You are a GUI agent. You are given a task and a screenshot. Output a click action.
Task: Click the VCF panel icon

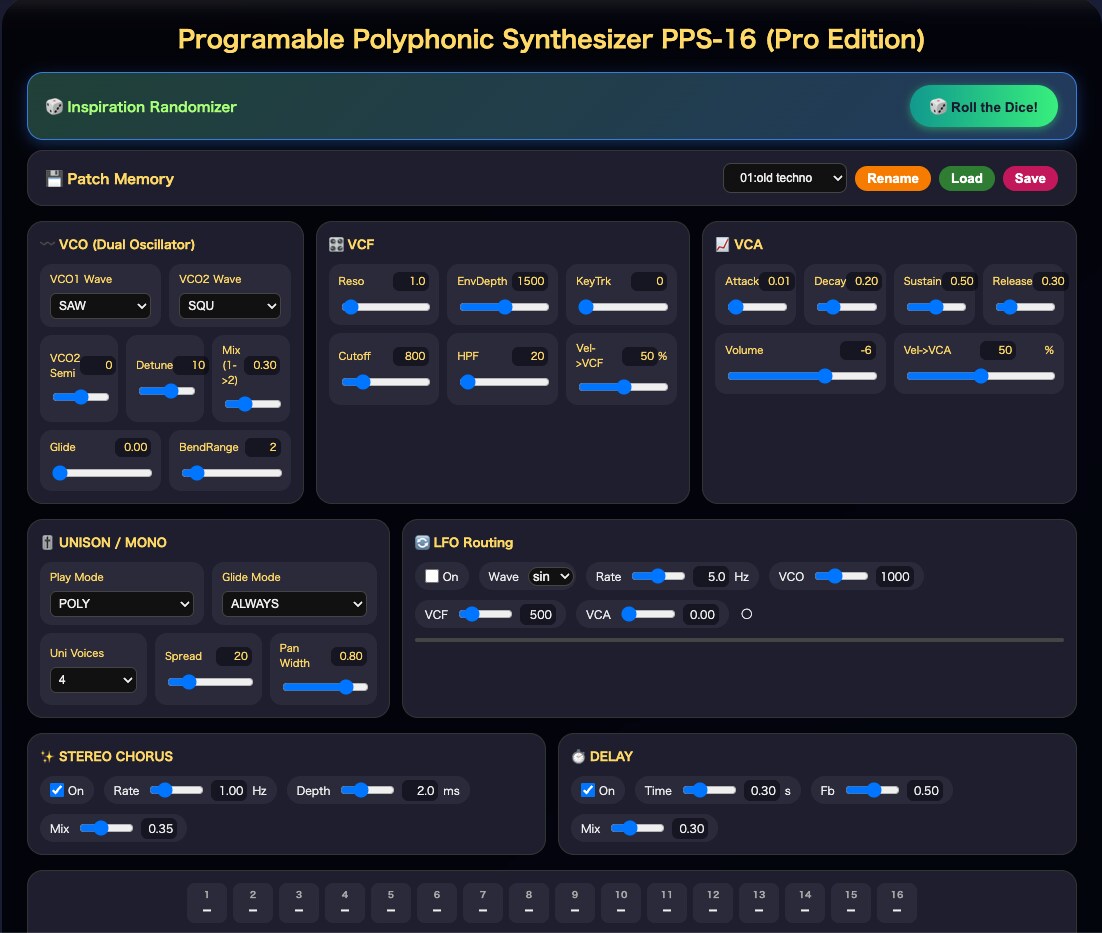(x=336, y=244)
